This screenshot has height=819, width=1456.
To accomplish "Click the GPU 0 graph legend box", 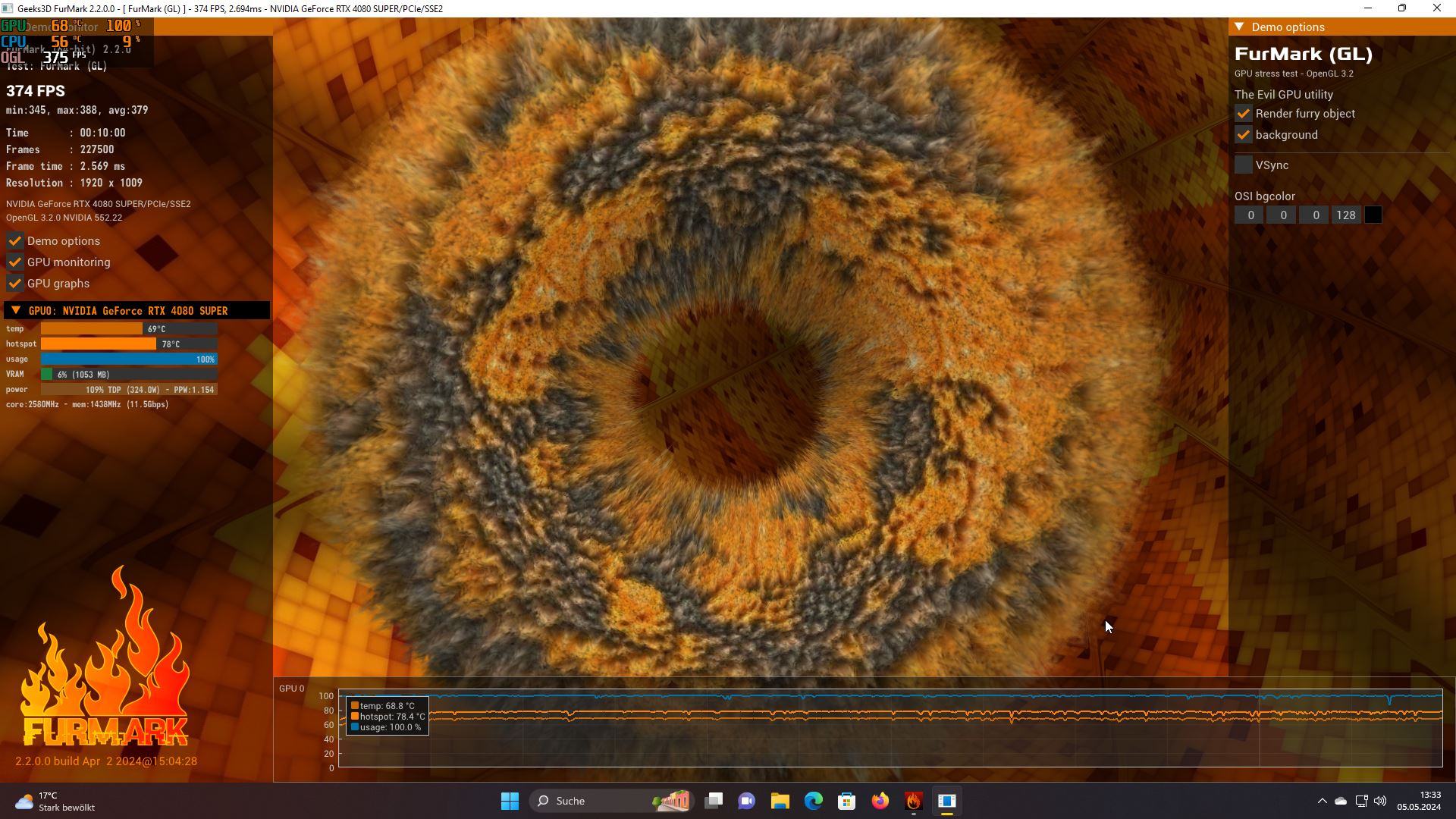I will tap(388, 716).
